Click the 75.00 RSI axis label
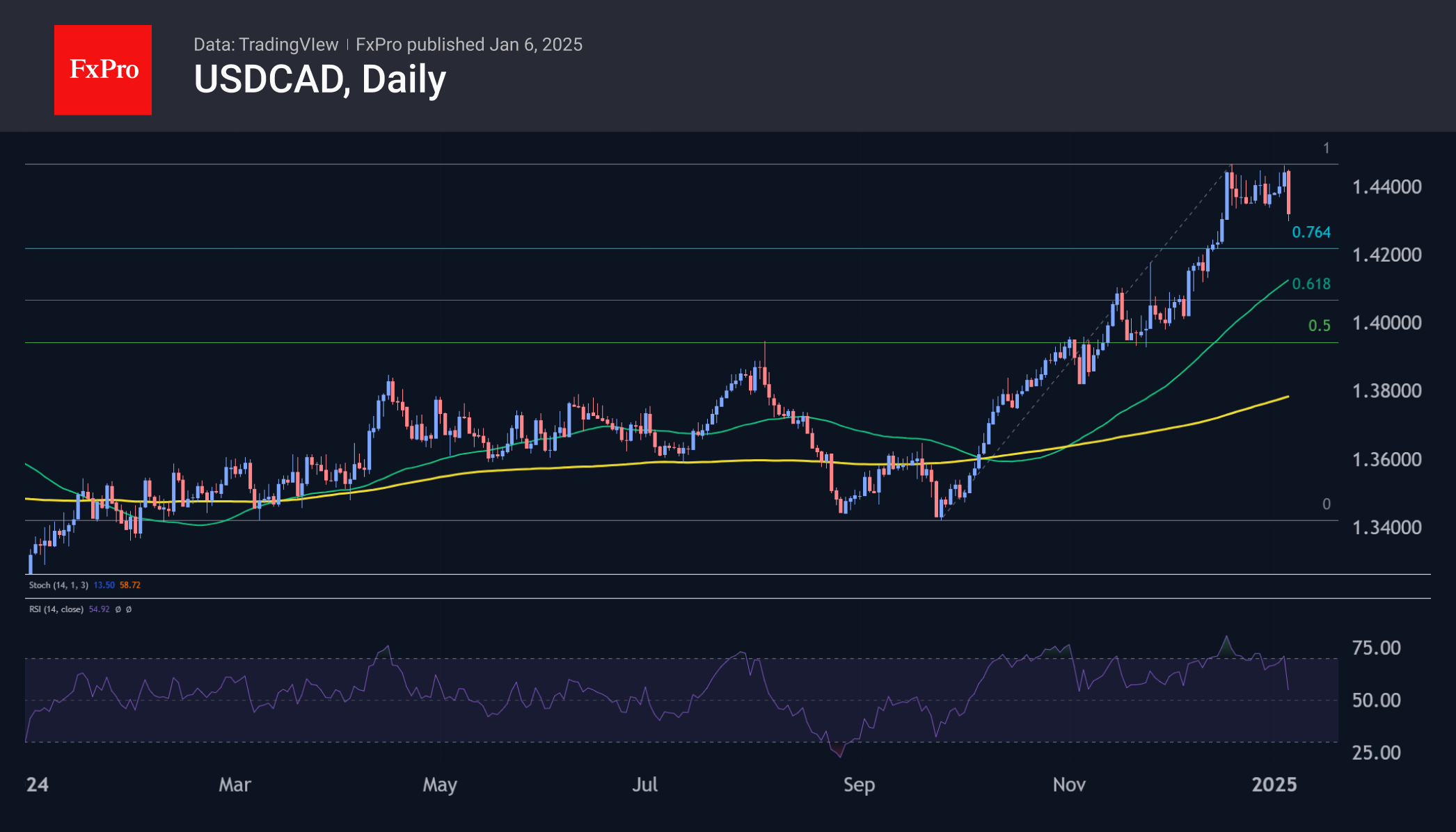This screenshot has width=1456, height=832. click(x=1375, y=648)
